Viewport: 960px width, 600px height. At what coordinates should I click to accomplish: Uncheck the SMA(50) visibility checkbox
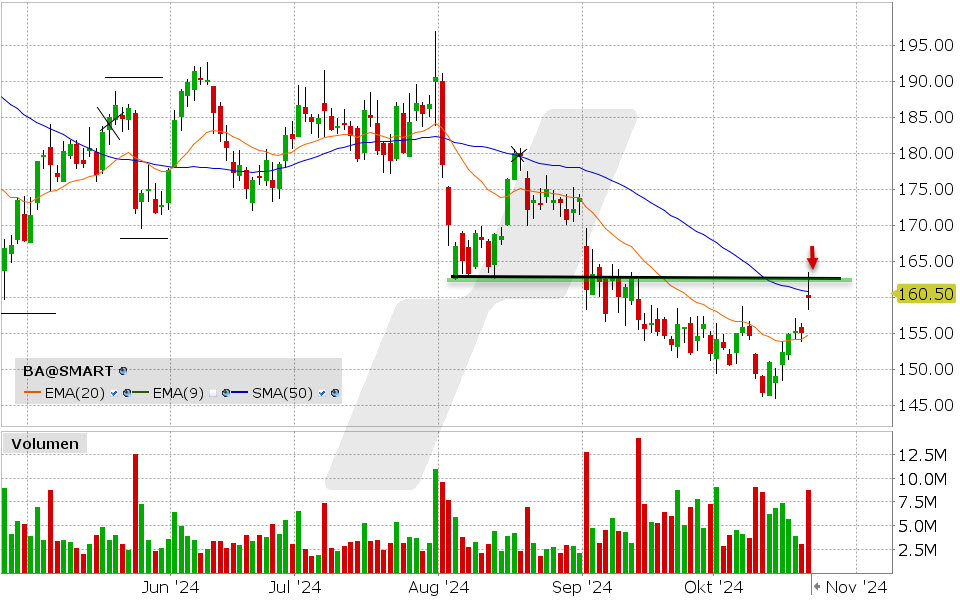click(x=321, y=393)
